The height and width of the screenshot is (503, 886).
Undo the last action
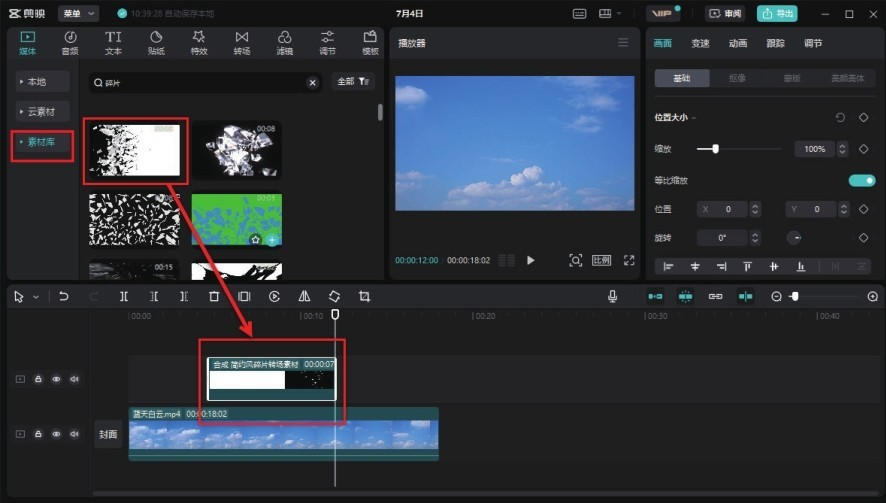[x=64, y=296]
